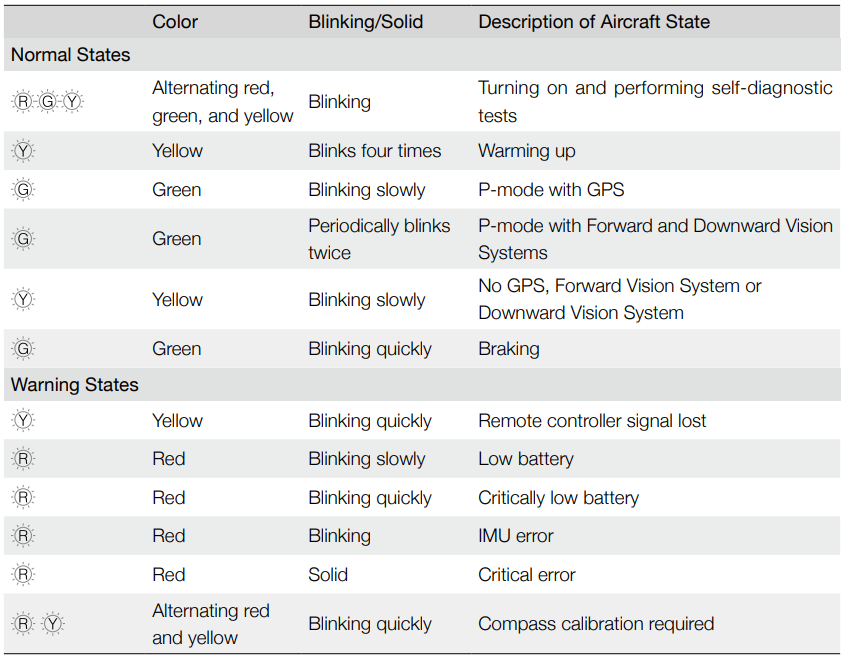Select the Alternating red and yellow cell
The image size is (846, 657).
pyautogui.click(x=210, y=624)
